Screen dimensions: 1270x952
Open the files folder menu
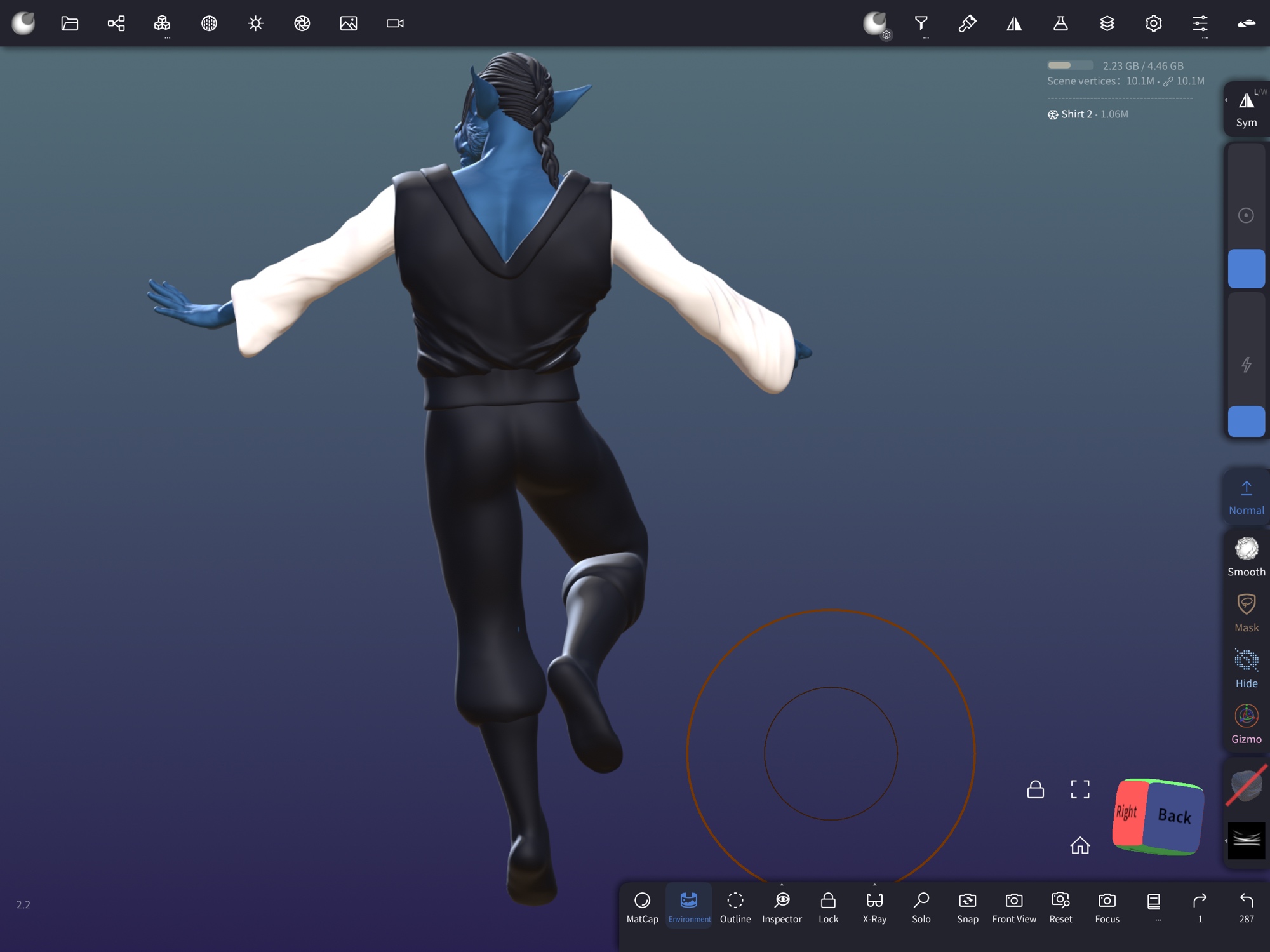coord(70,23)
